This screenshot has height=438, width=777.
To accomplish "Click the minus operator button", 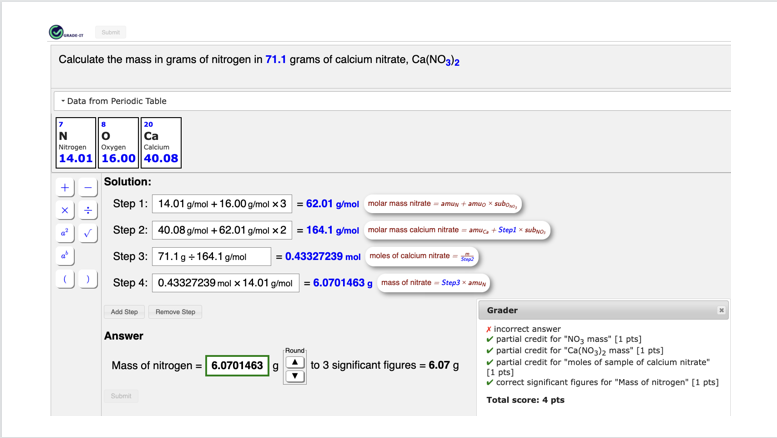I will tap(88, 187).
